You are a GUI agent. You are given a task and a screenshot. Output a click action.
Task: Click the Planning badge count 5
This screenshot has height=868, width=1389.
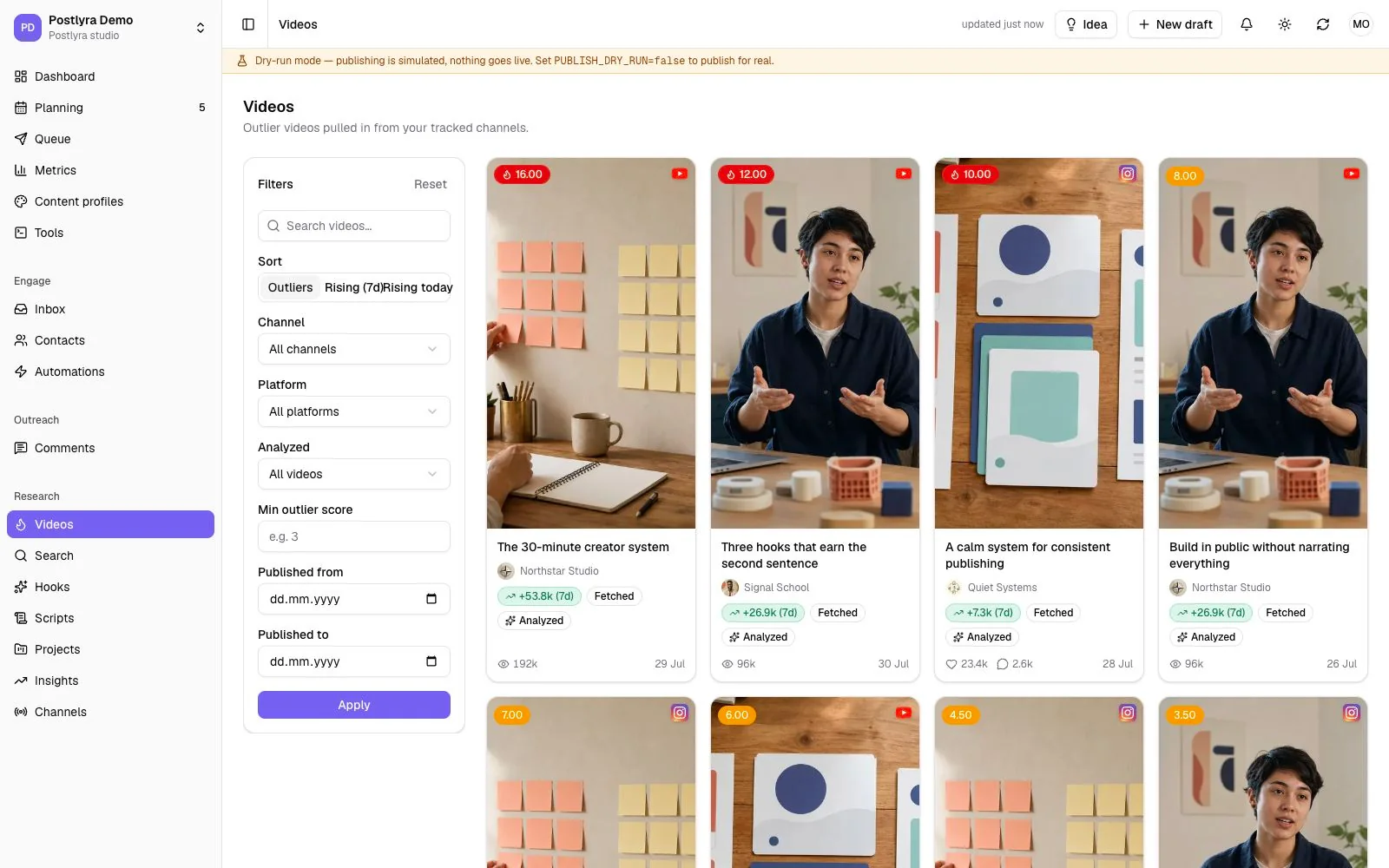pyautogui.click(x=202, y=108)
